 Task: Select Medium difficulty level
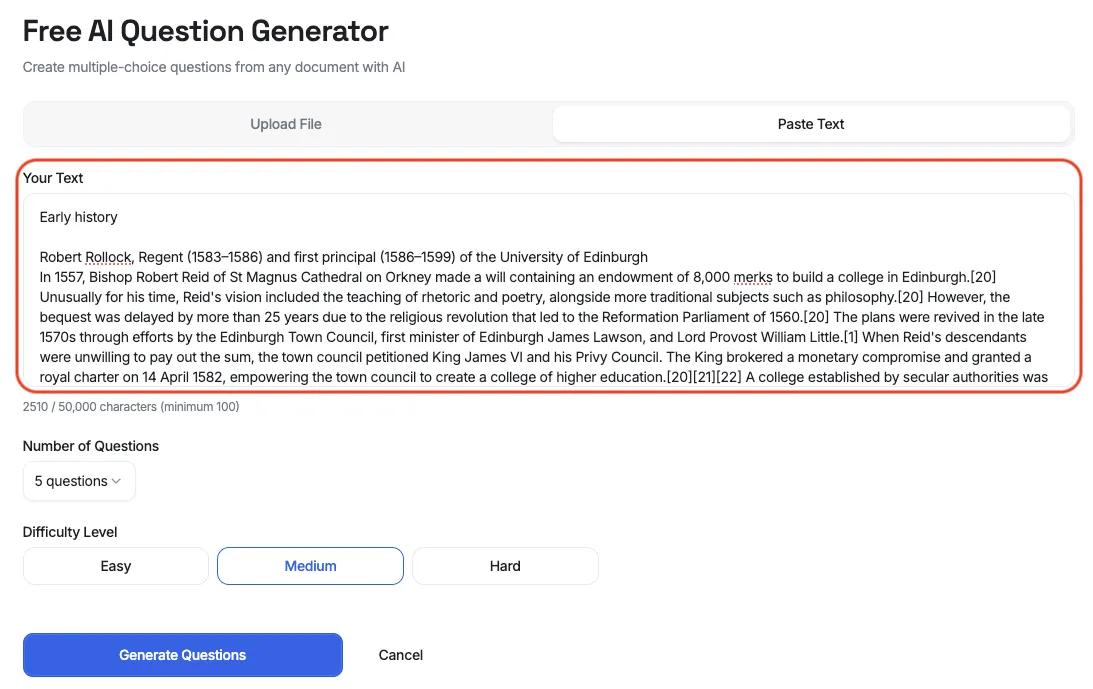point(310,565)
